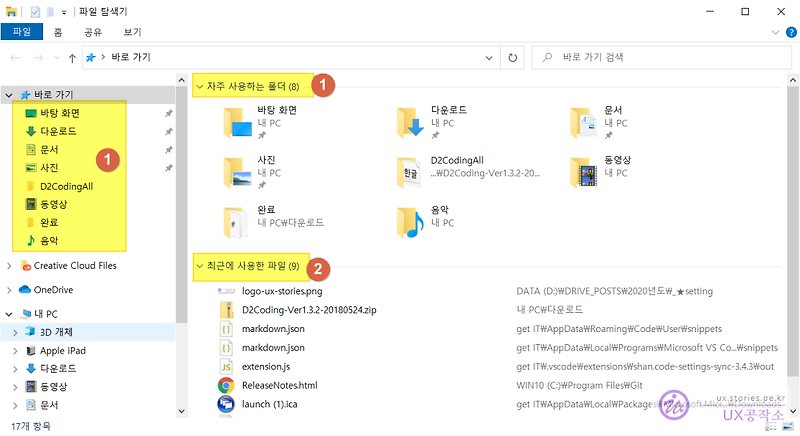The image size is (800, 436).
Task: Collapse 최근에 사용한 파일 group
Action: (x=200, y=266)
